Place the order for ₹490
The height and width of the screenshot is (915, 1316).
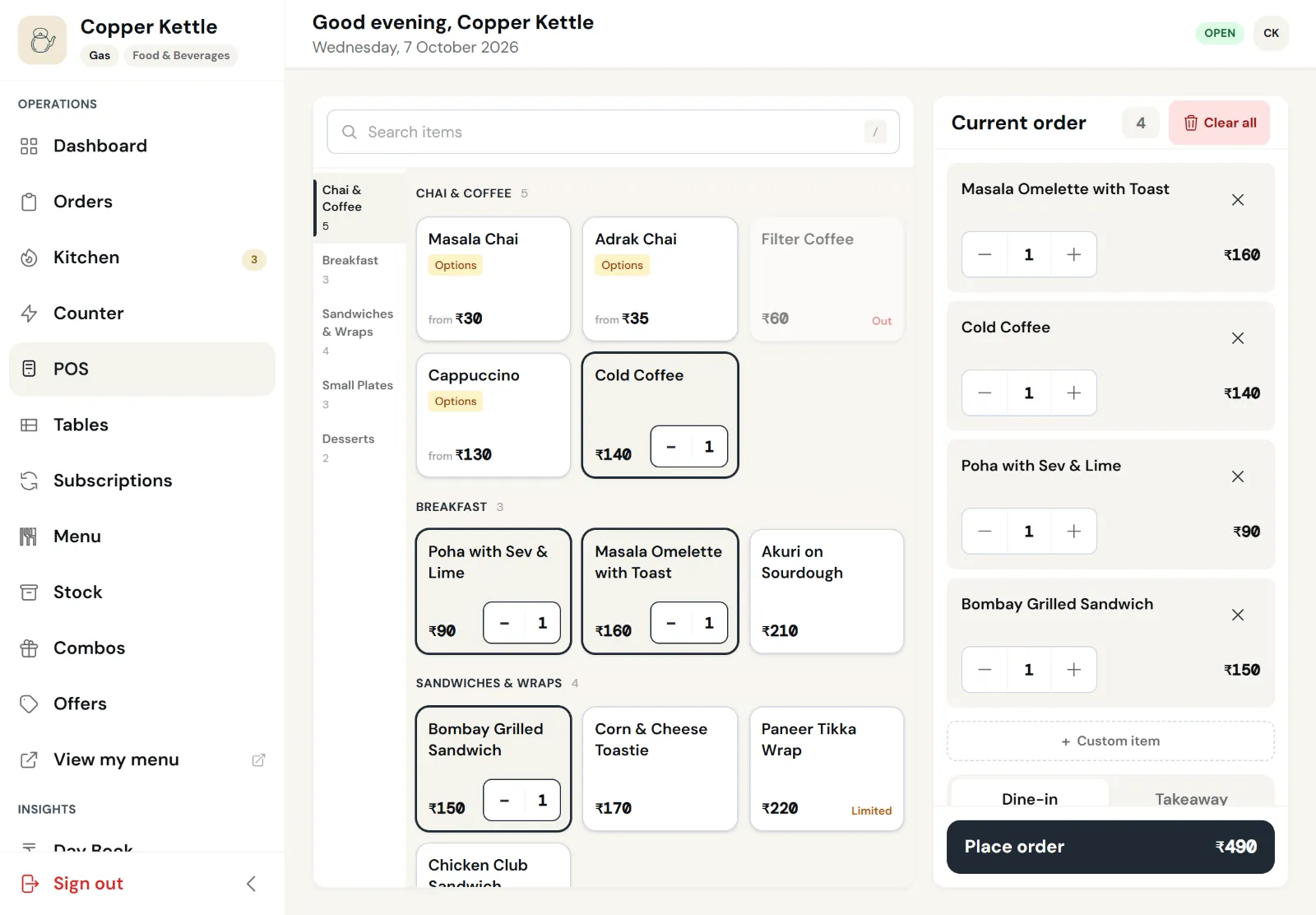[1110, 847]
